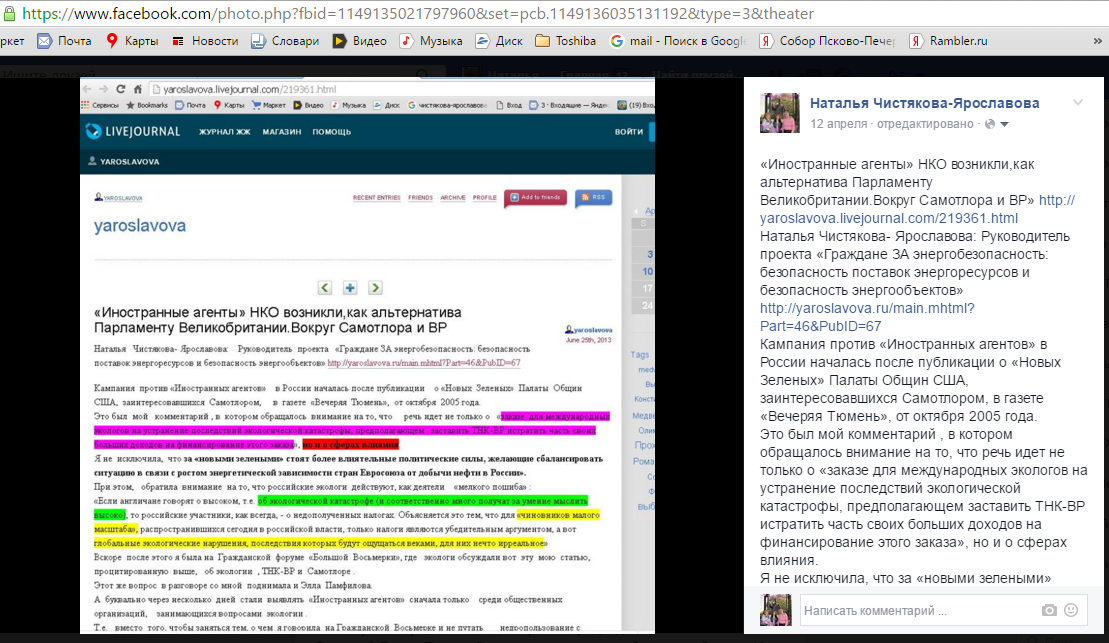Open Наталья Чистякова-Ярославова profile name link
Viewport: 1109px width, 643px height.
click(924, 103)
